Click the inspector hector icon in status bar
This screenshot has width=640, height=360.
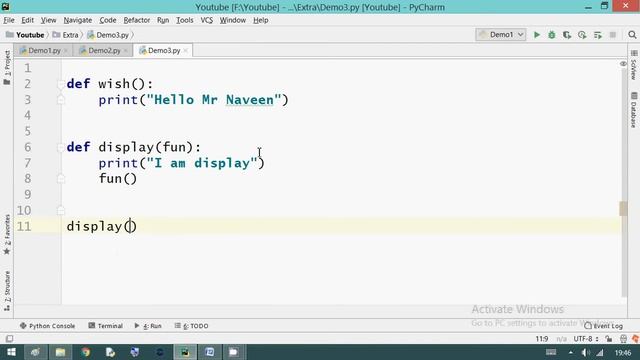[x=623, y=339]
